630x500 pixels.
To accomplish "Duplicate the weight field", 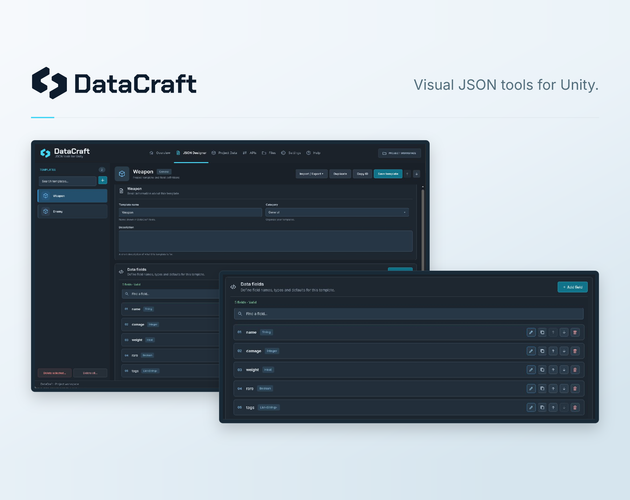I will (542, 370).
